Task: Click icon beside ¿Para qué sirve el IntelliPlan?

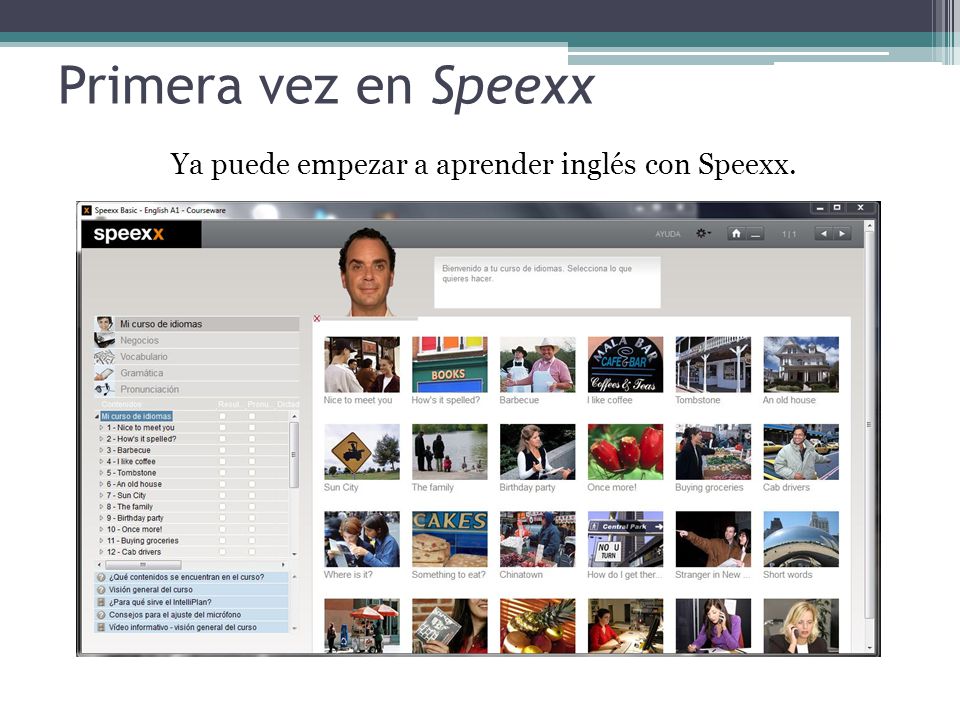Action: 101,602
